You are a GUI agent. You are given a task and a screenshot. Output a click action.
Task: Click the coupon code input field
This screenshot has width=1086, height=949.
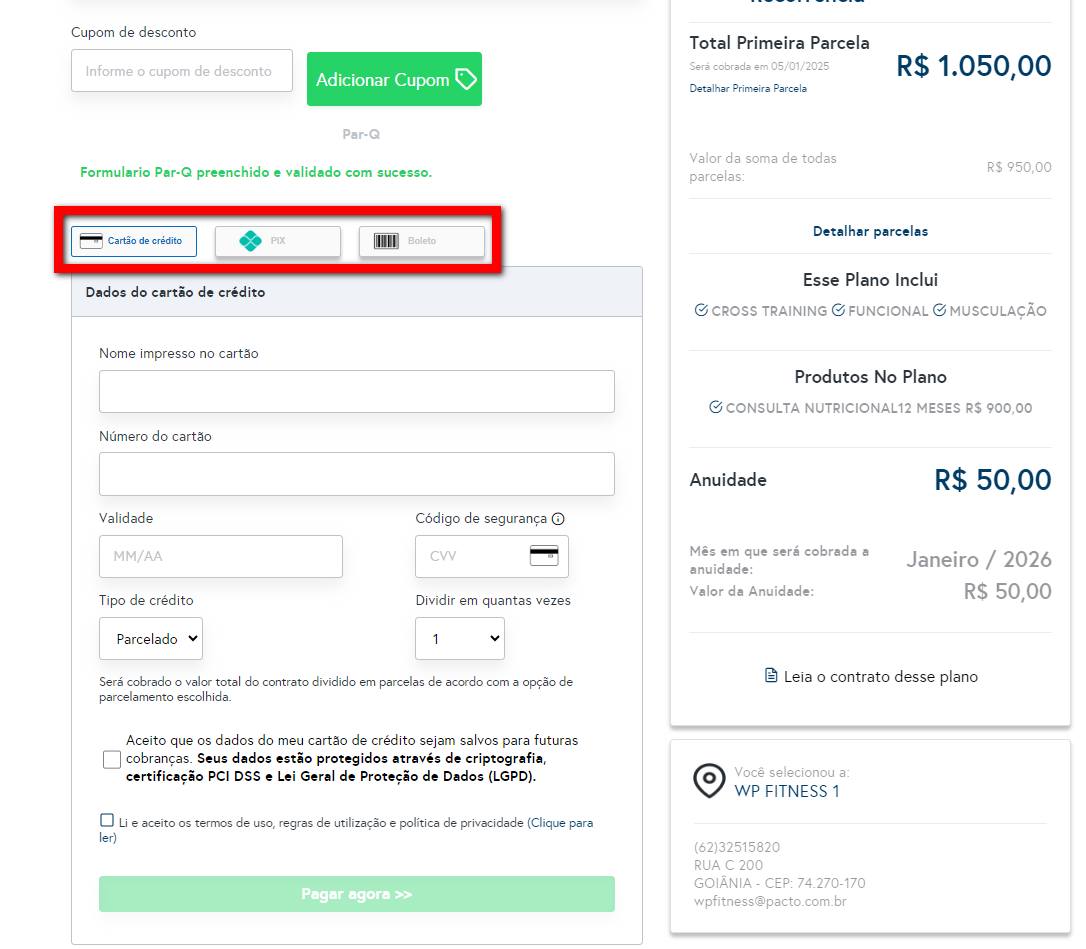(182, 71)
